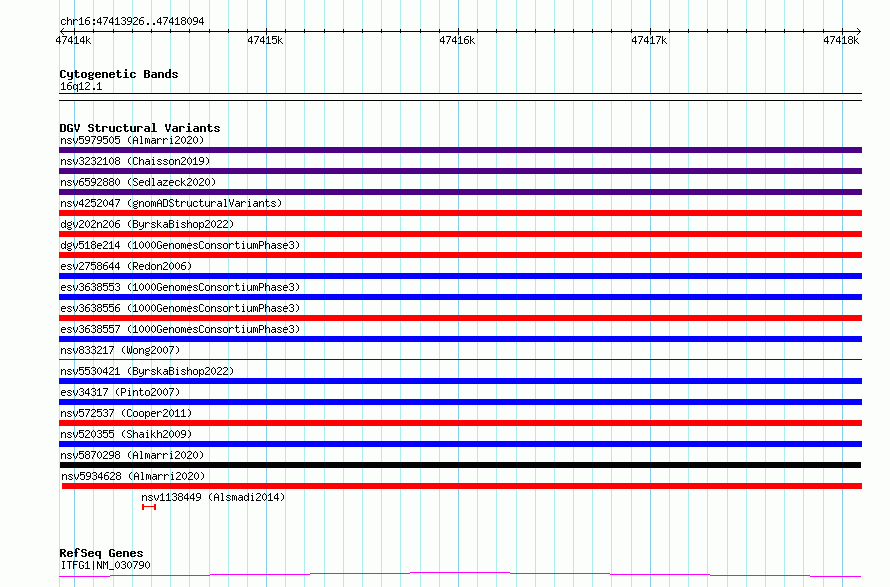The image size is (890, 587).
Task: Click the magenta ITFG1 gene line
Action: pos(460,575)
